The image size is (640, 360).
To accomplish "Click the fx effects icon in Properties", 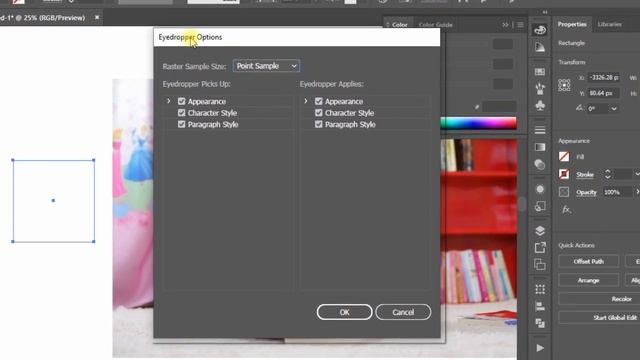I will (566, 210).
